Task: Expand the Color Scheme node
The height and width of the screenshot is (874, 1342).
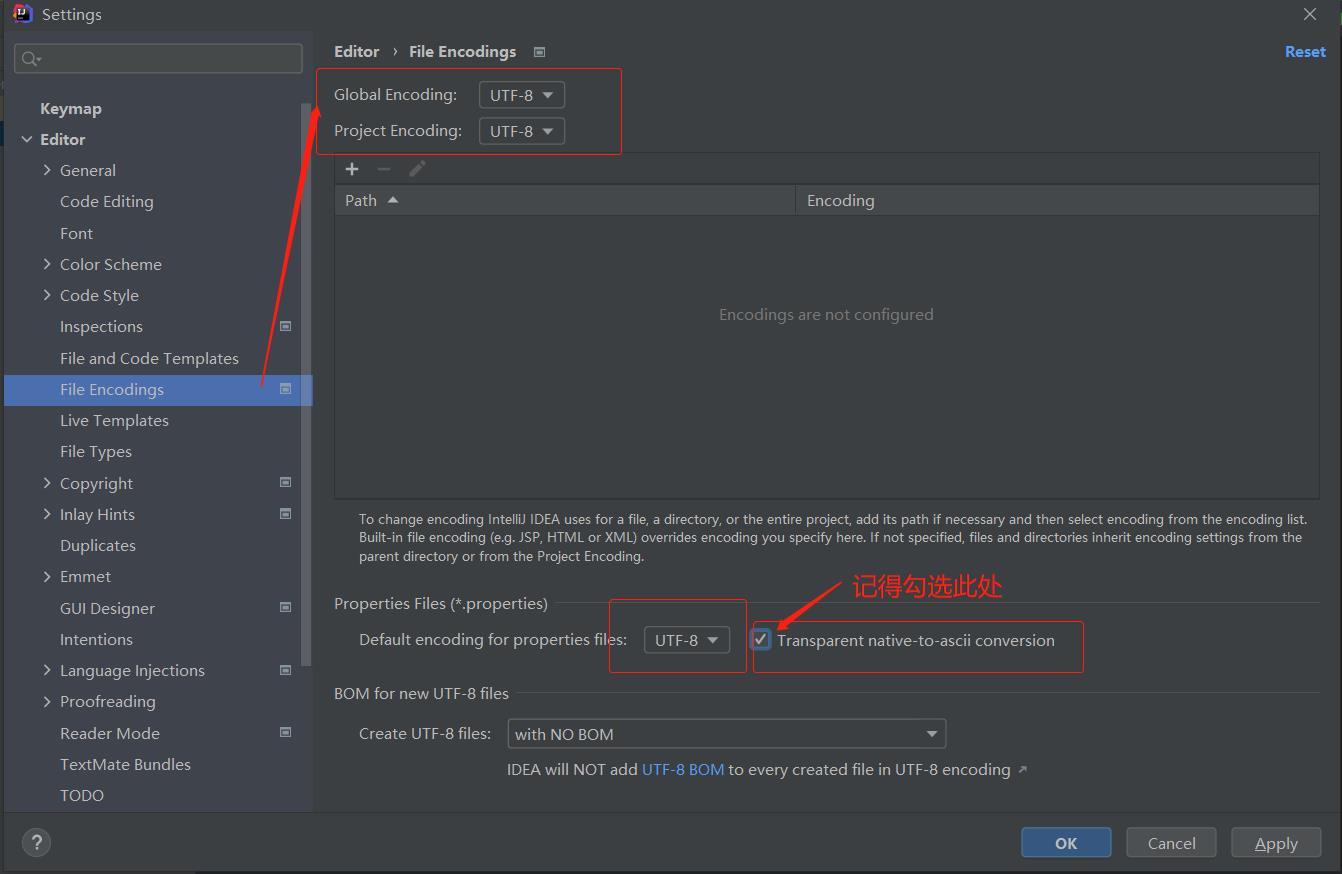Action: pyautogui.click(x=47, y=264)
